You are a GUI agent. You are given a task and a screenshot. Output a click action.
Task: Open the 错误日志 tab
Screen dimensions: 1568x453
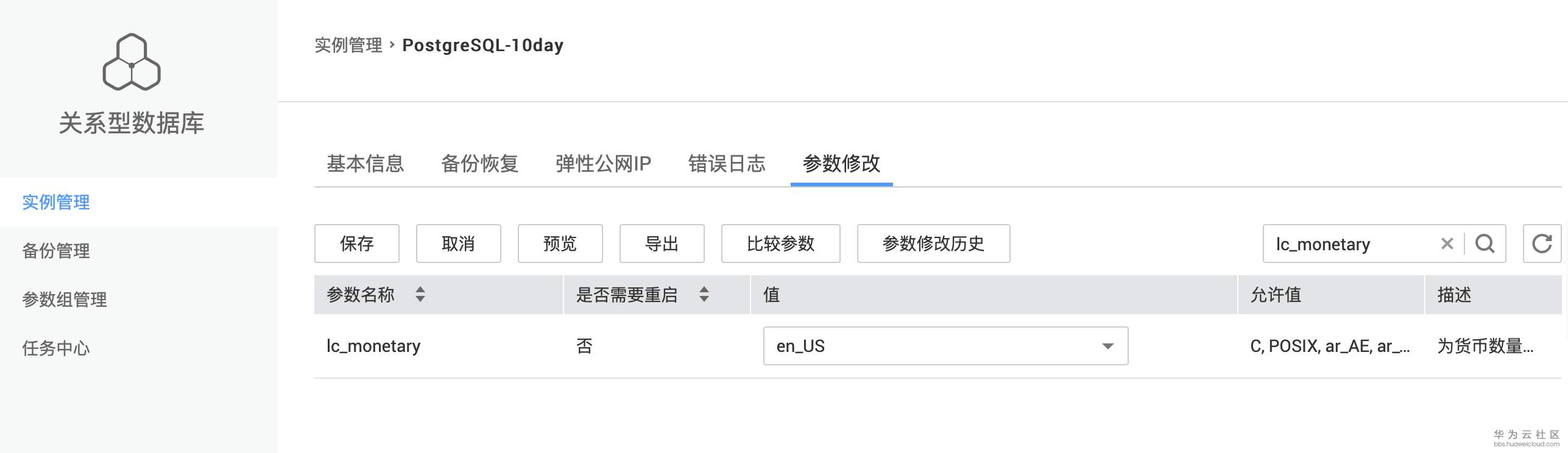click(727, 163)
